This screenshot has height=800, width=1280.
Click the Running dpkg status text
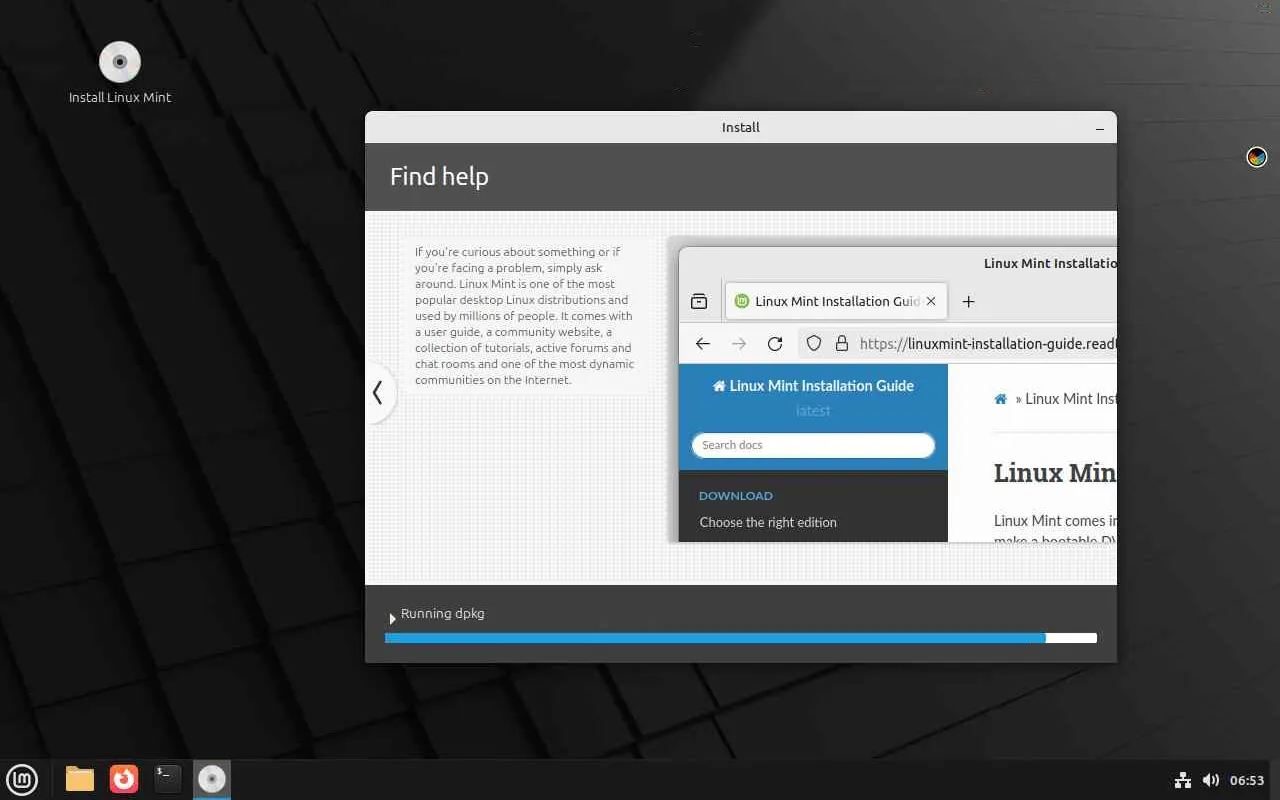click(443, 613)
